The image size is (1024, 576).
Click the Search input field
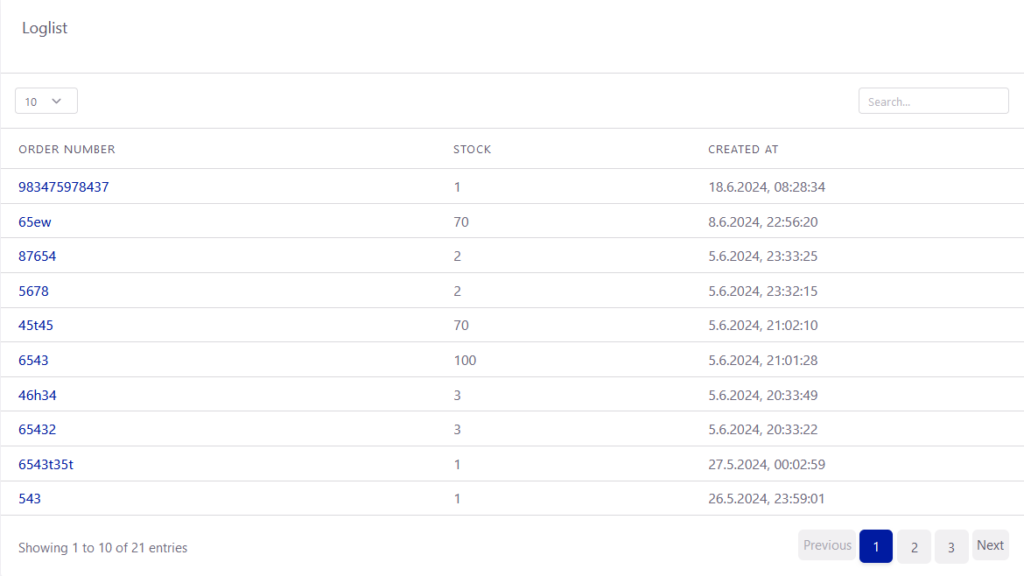(933, 101)
